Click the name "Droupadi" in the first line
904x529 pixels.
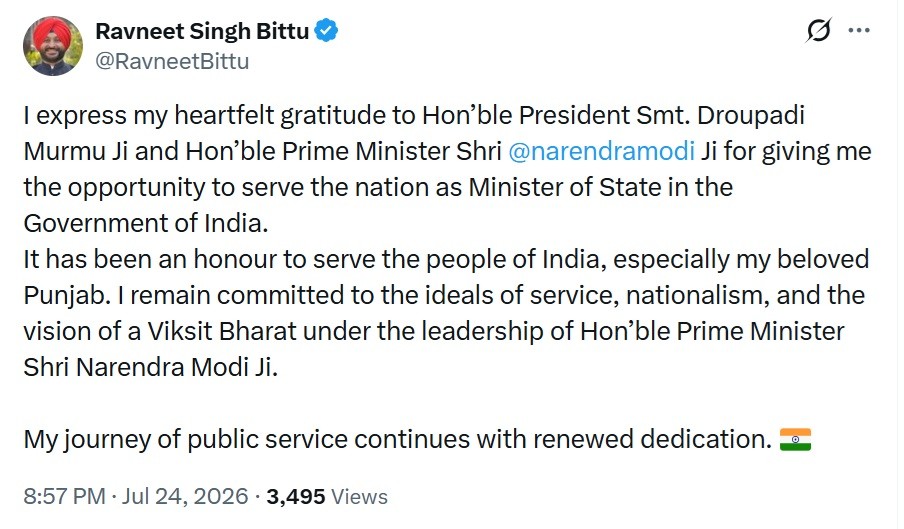point(751,115)
